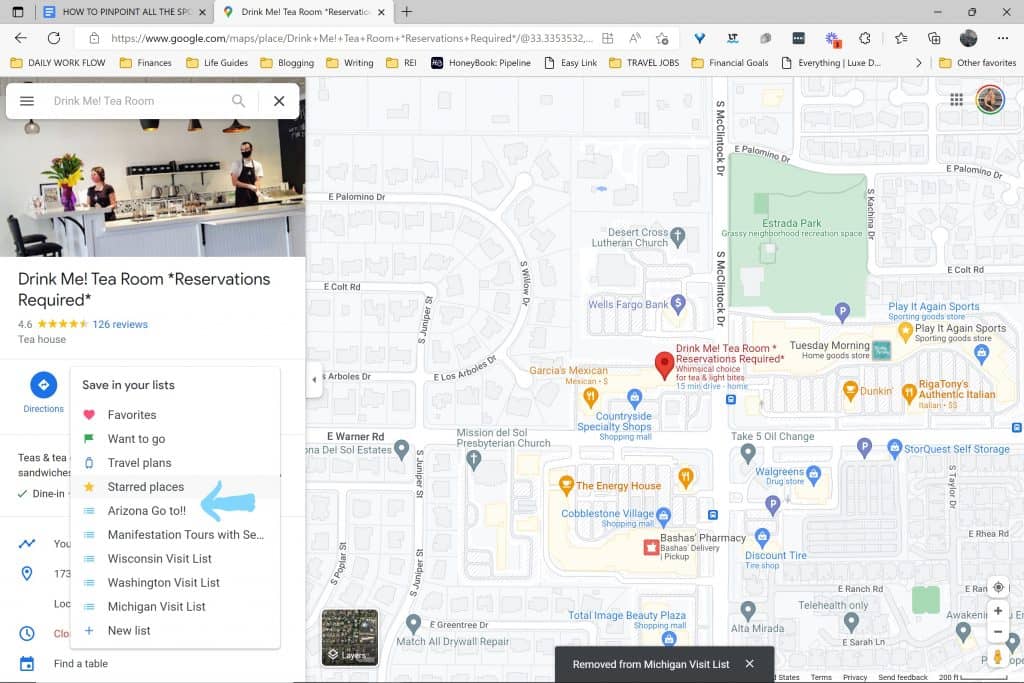1024x683 pixels.
Task: Select the Discount Tire marker
Action: click(761, 538)
